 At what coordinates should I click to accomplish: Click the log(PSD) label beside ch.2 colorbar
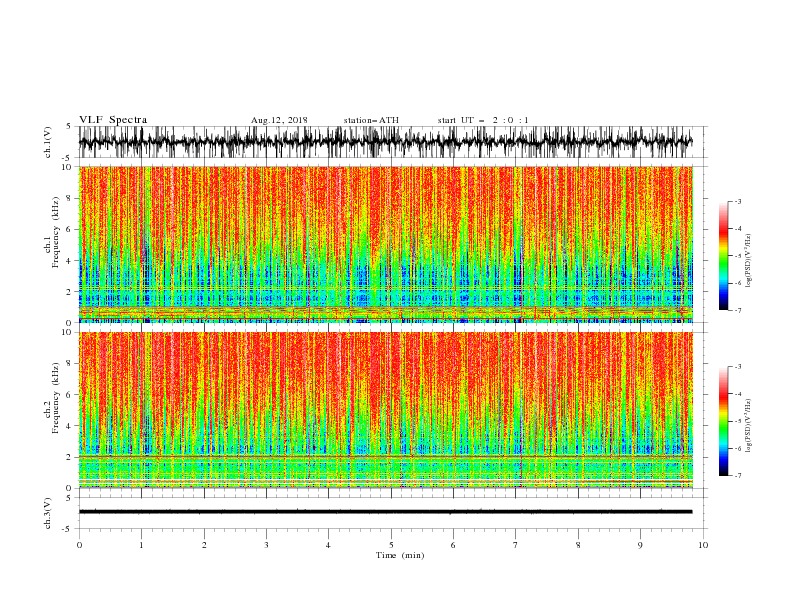click(x=749, y=426)
